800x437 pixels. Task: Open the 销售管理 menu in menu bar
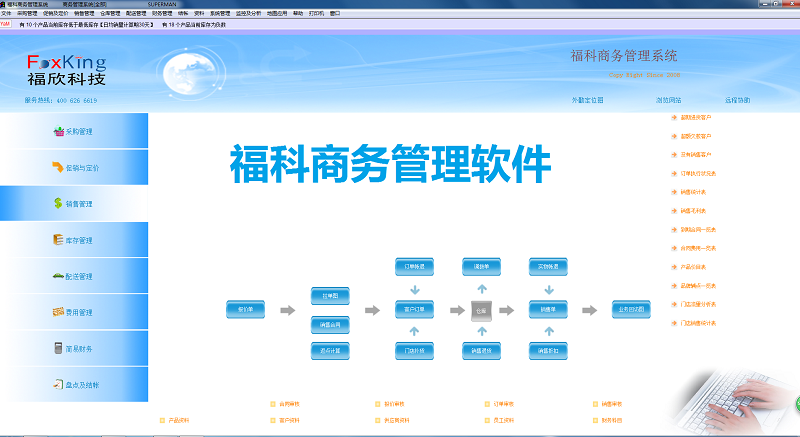tap(84, 14)
